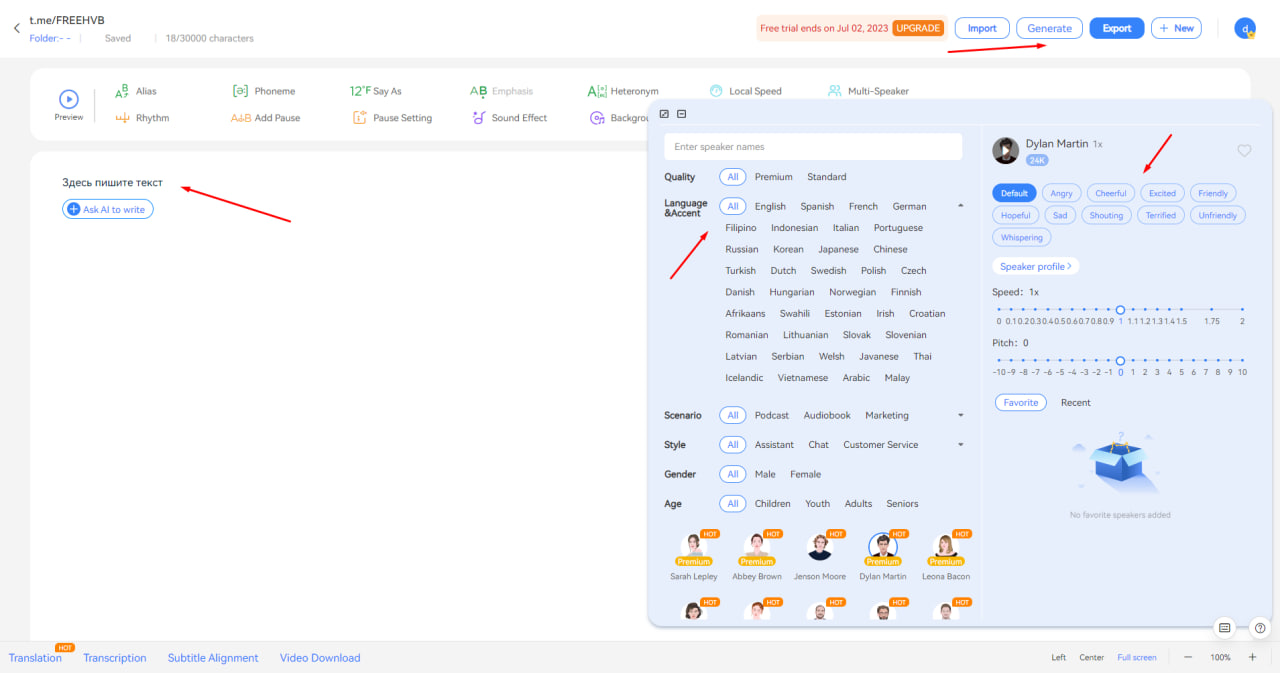Open Pause Setting tool
The width and height of the screenshot is (1280, 673).
click(x=392, y=118)
